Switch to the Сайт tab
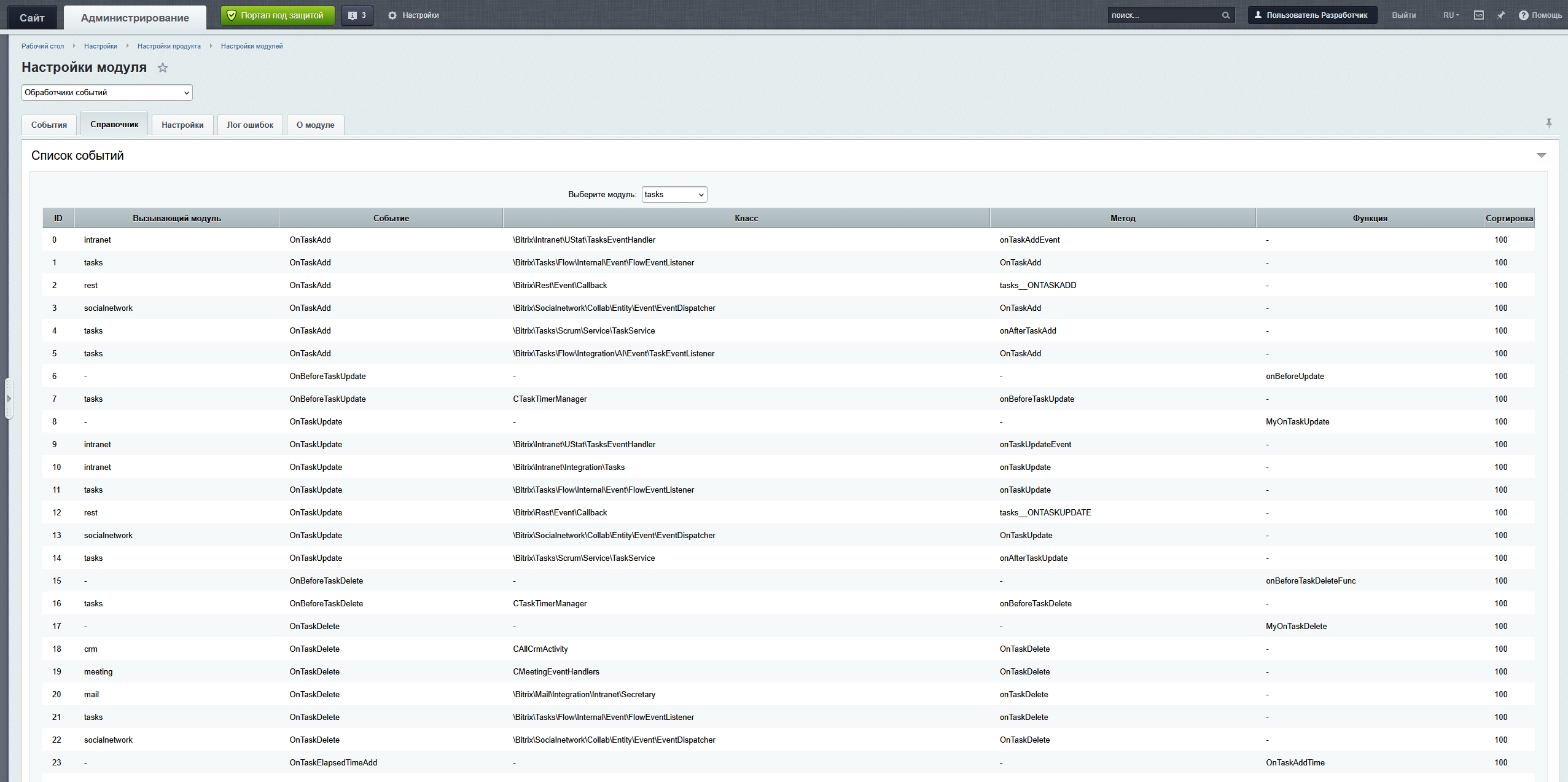This screenshot has height=782, width=1568. point(32,18)
